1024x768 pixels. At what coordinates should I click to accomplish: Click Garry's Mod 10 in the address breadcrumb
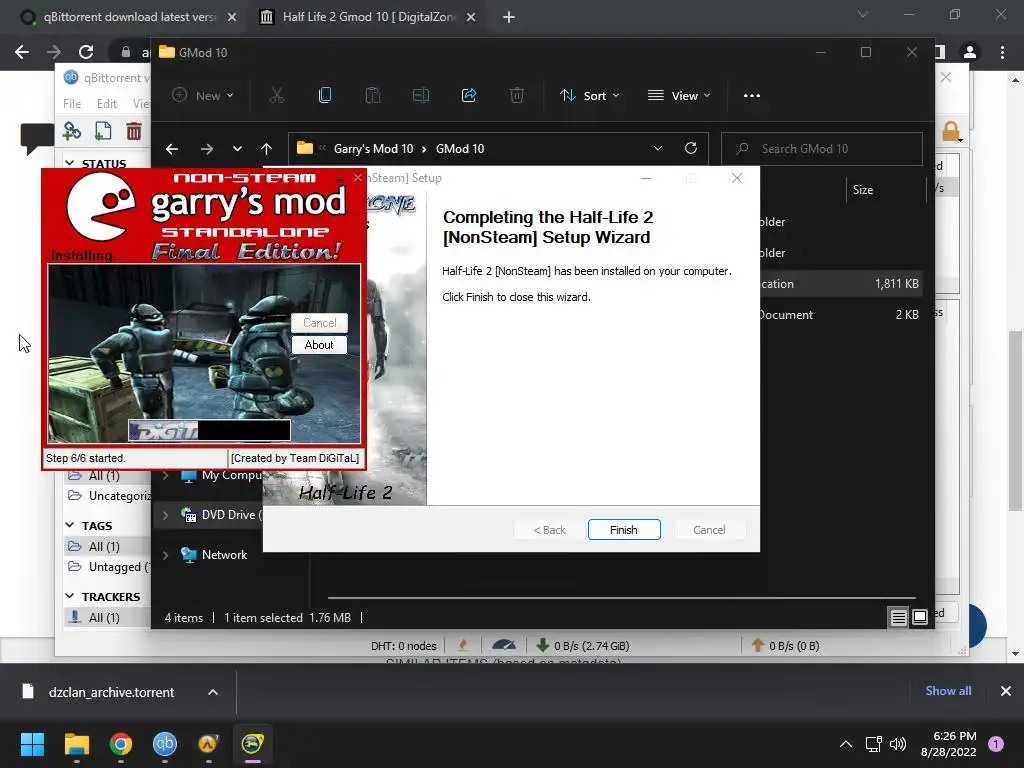click(x=373, y=149)
